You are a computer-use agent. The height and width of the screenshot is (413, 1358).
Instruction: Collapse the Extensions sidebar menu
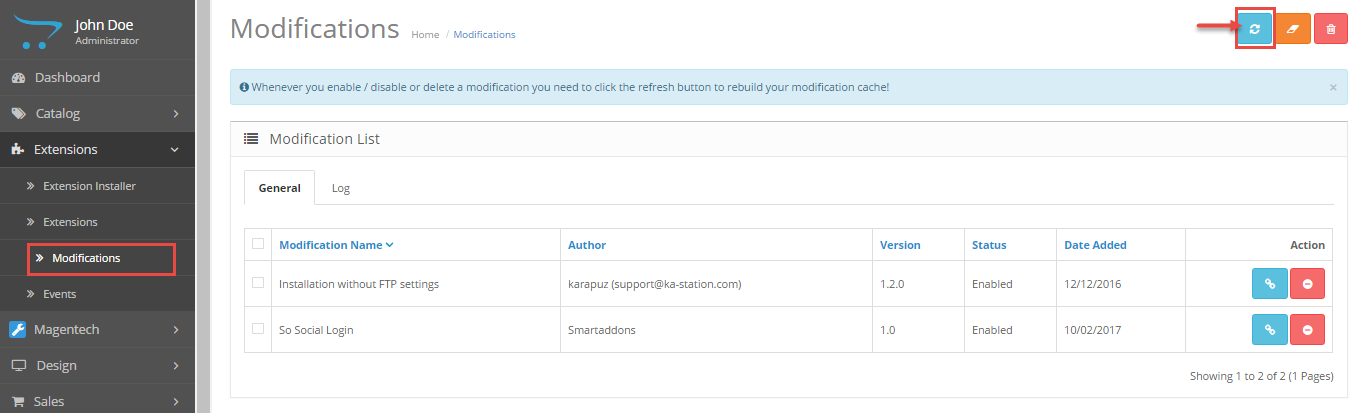(x=97, y=150)
